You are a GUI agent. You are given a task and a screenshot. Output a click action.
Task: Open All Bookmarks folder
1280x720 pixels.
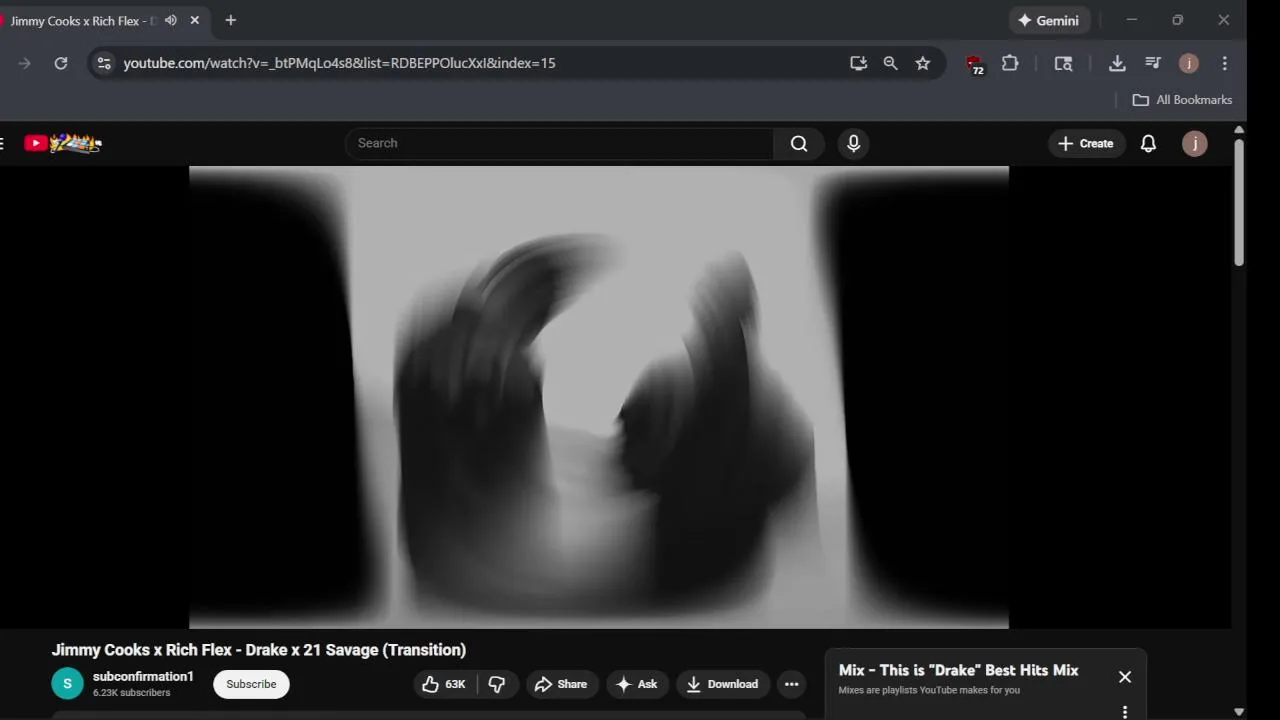point(1182,100)
